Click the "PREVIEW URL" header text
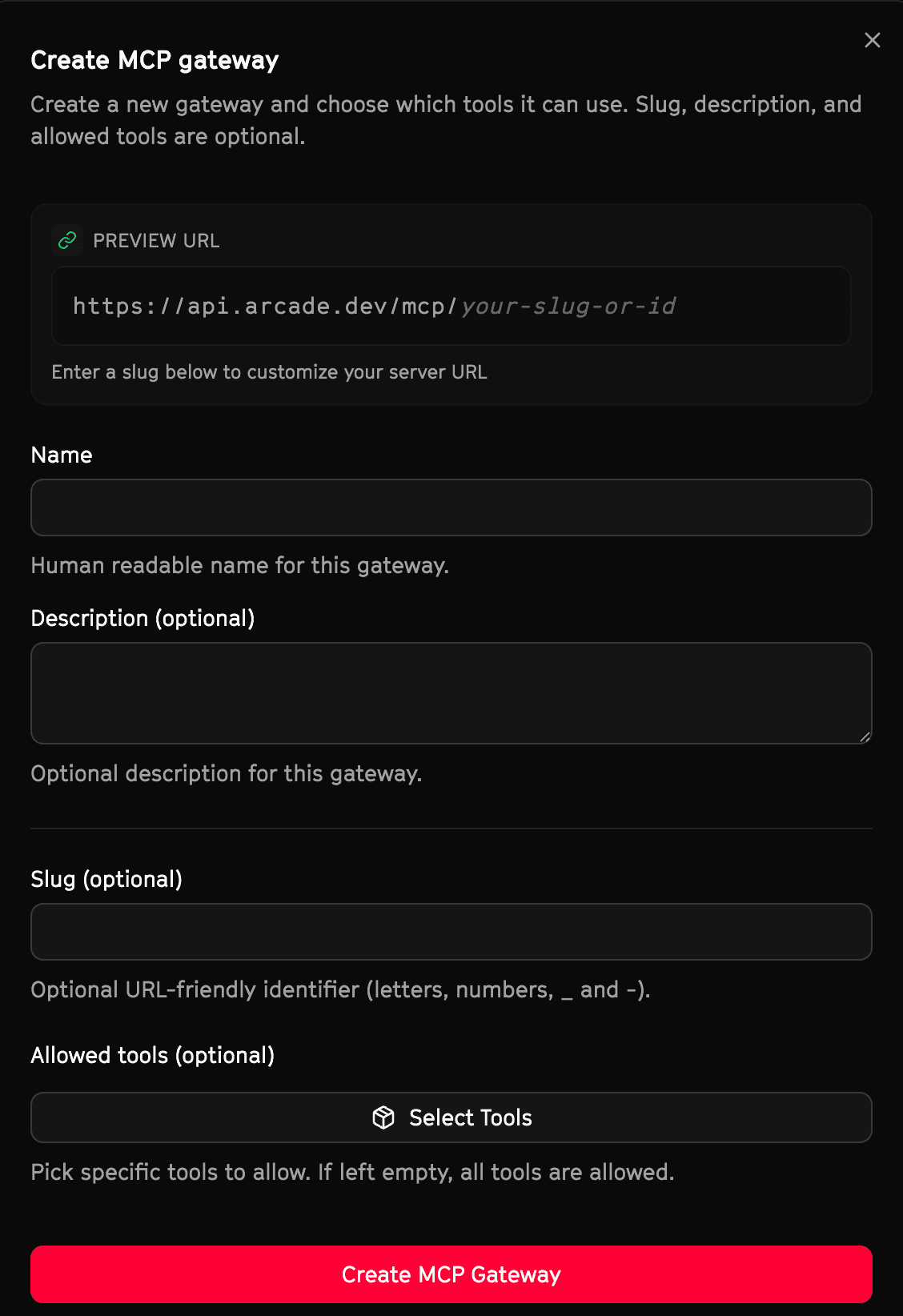903x1316 pixels. (156, 241)
